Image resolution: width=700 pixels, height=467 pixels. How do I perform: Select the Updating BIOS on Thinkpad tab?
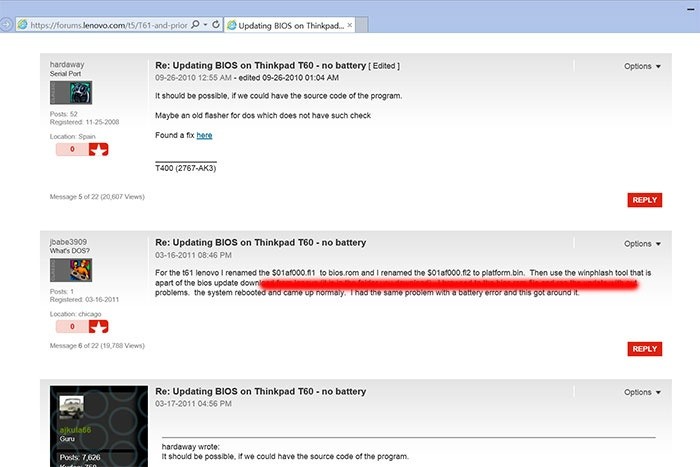click(290, 25)
